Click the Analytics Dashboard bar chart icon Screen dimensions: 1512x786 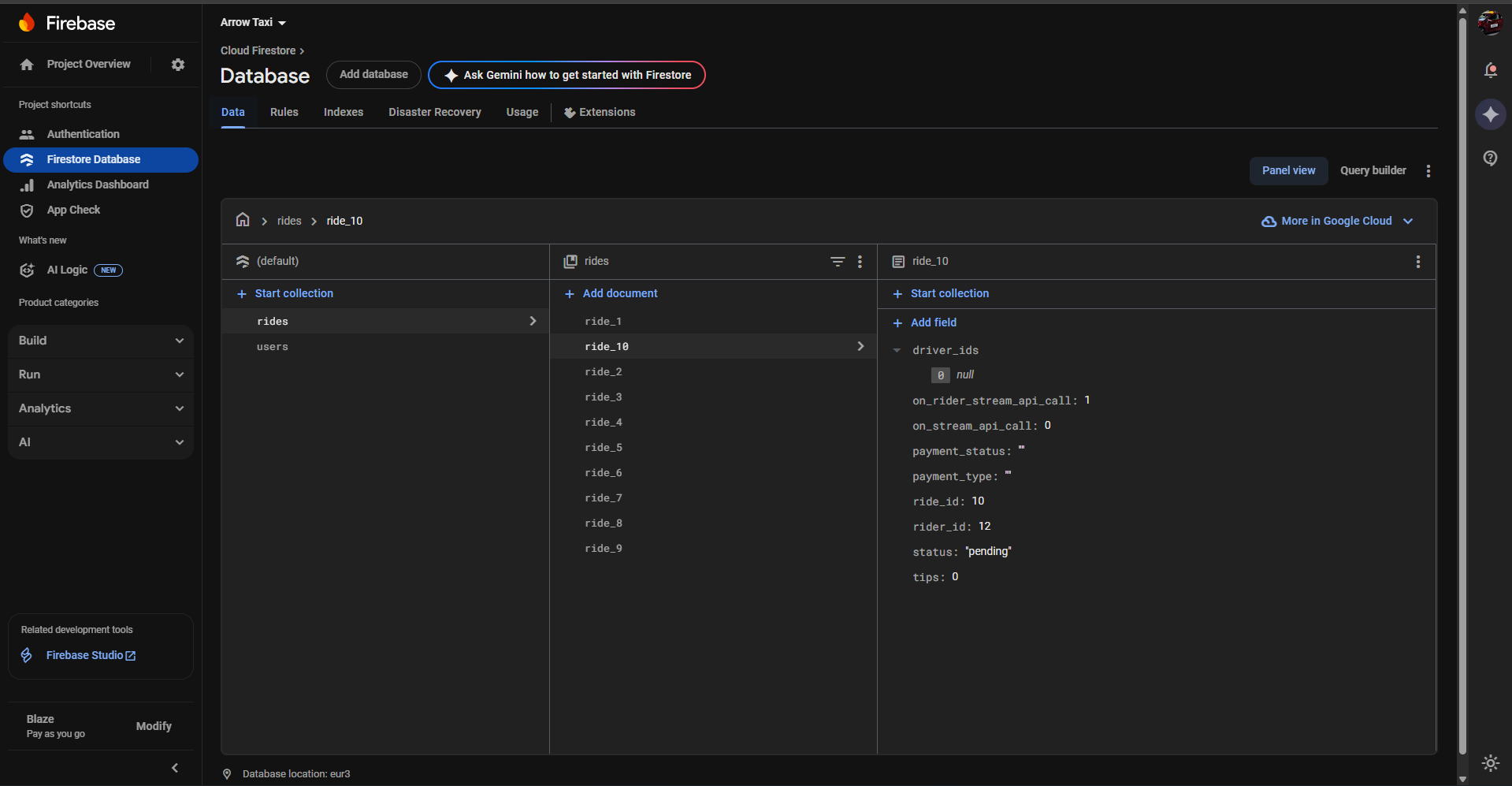(27, 185)
